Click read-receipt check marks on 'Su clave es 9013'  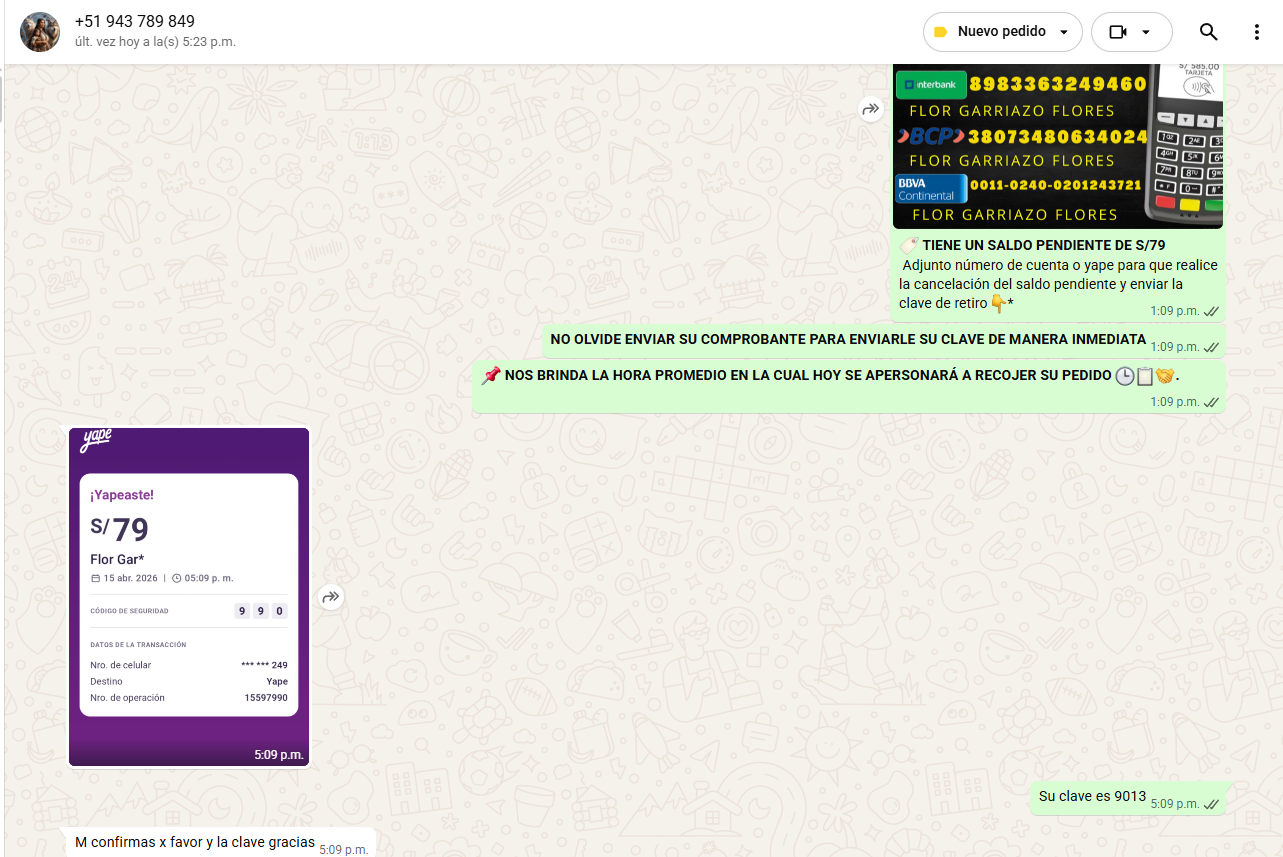[x=1211, y=804]
